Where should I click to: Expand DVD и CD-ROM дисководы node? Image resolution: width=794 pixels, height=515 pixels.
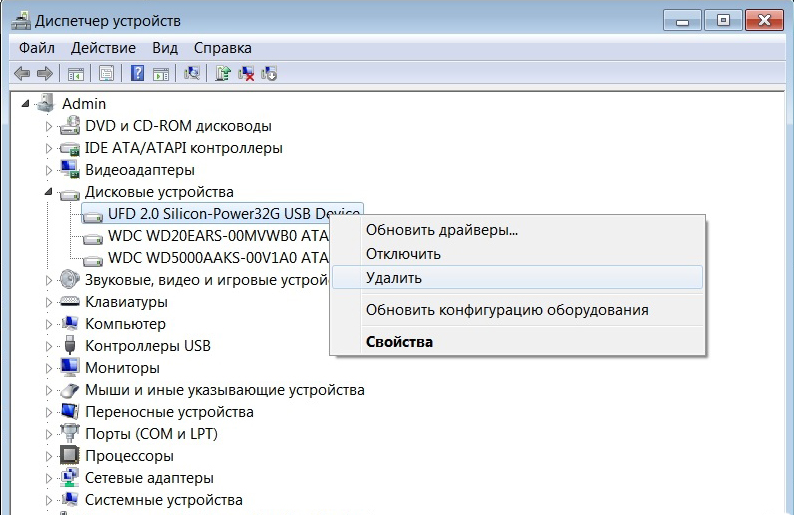[x=49, y=126]
